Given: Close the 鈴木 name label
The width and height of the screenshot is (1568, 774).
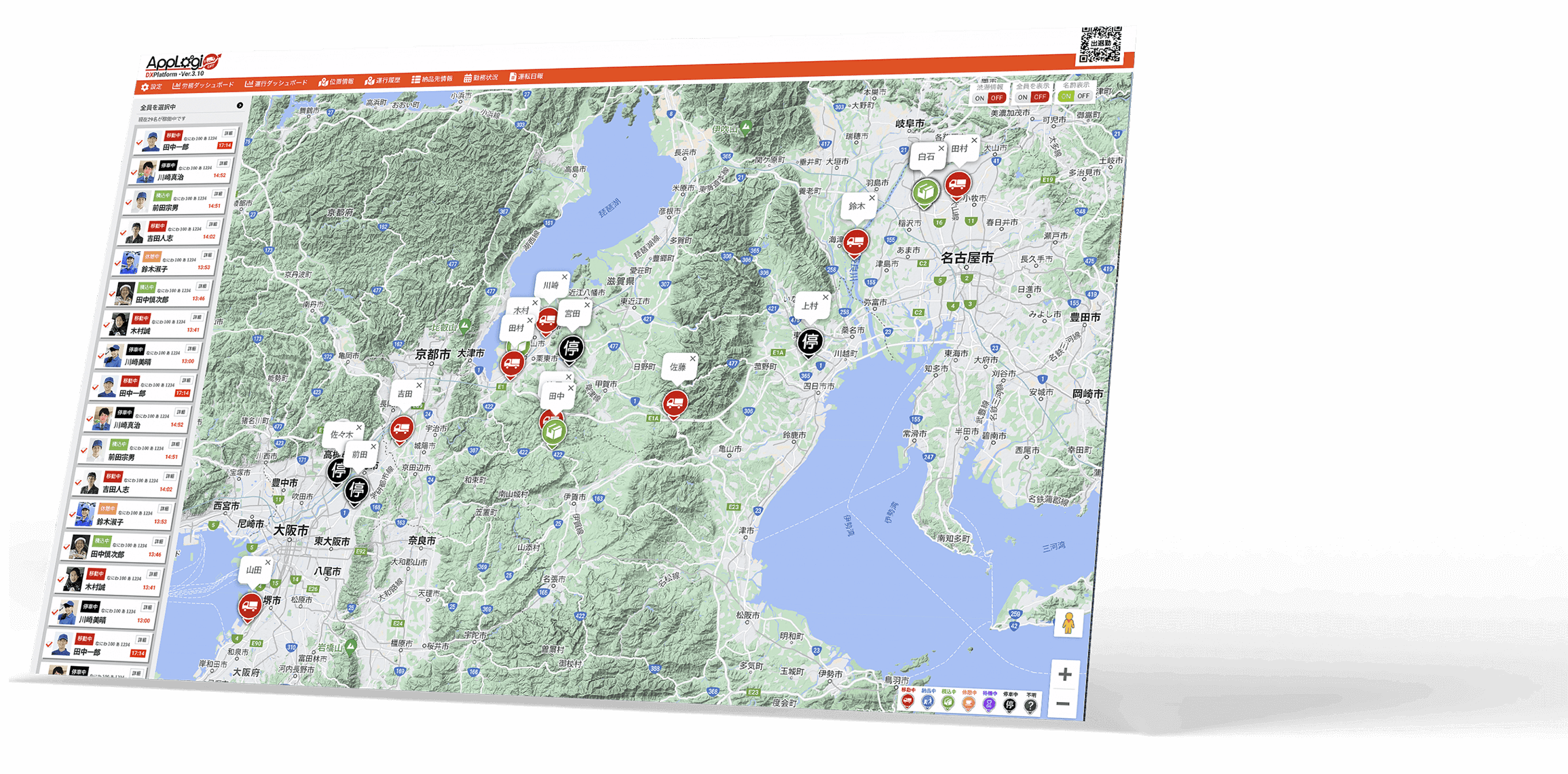Looking at the screenshot, I should pyautogui.click(x=872, y=198).
